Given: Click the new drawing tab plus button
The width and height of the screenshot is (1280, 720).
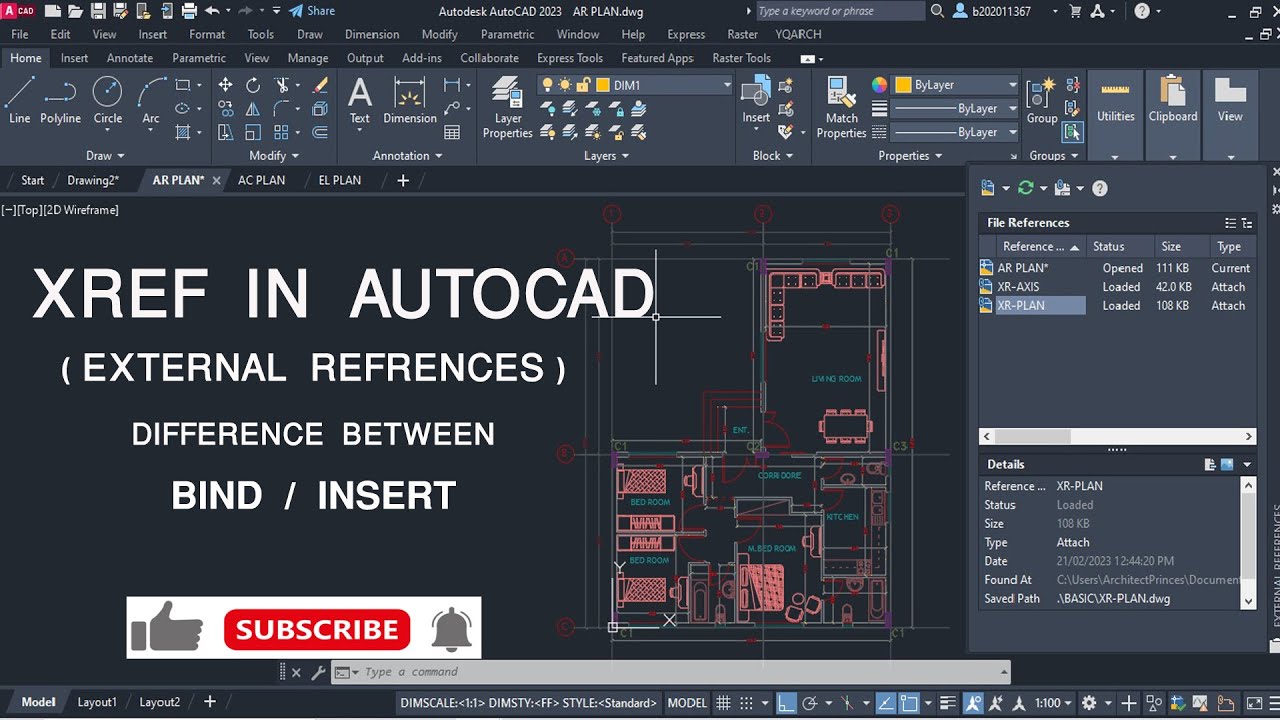Looking at the screenshot, I should tap(403, 180).
